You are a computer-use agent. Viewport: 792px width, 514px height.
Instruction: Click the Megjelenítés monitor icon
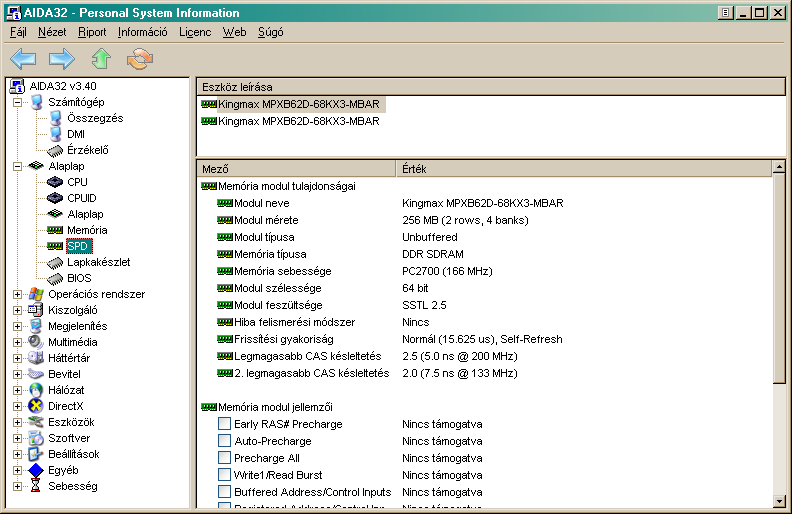click(x=36, y=326)
